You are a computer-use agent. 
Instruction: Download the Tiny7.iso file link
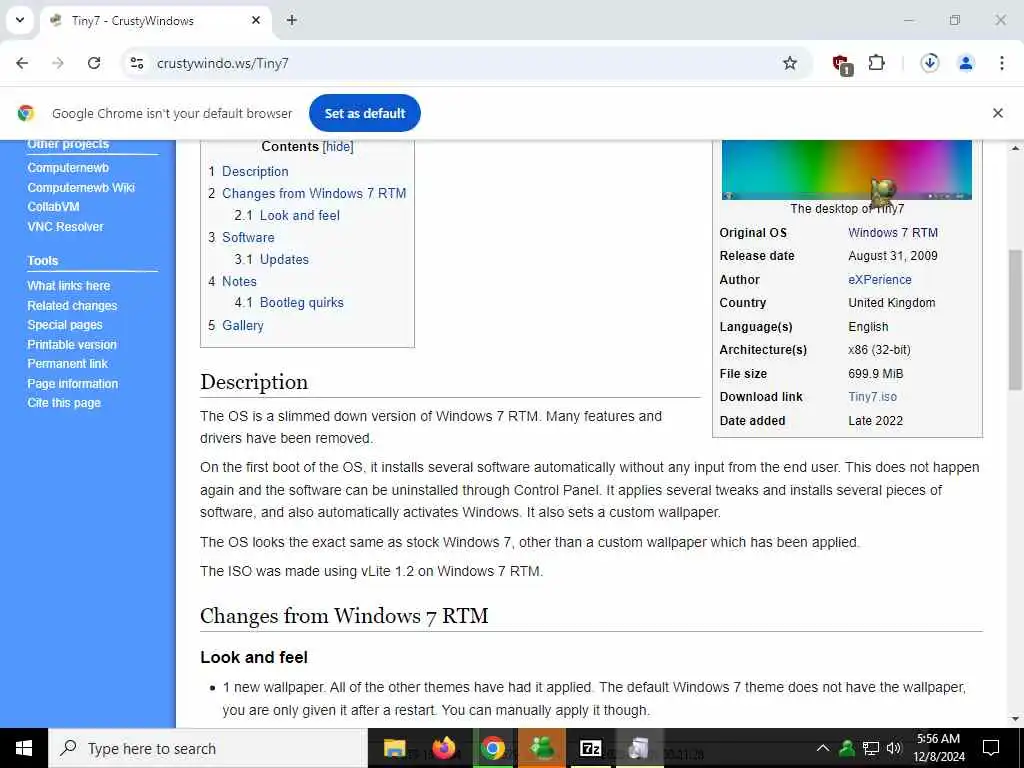872,397
